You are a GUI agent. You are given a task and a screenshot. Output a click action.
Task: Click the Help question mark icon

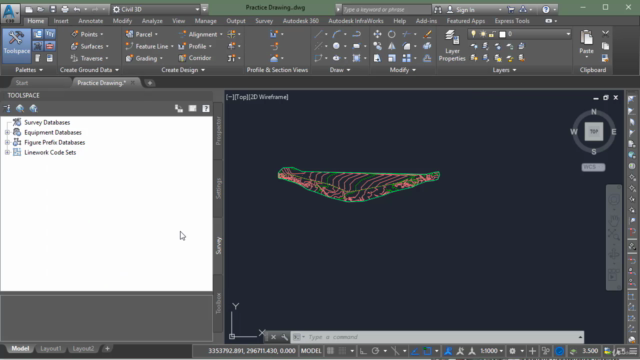(x=546, y=9)
